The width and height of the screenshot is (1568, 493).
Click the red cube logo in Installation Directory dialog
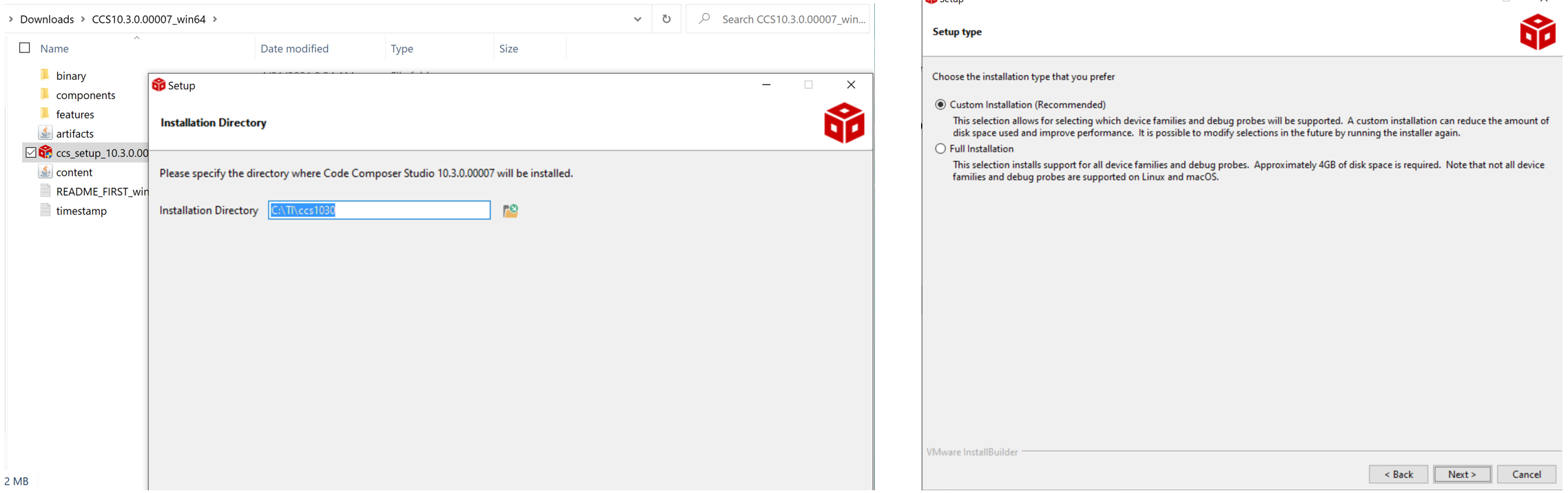coord(844,123)
